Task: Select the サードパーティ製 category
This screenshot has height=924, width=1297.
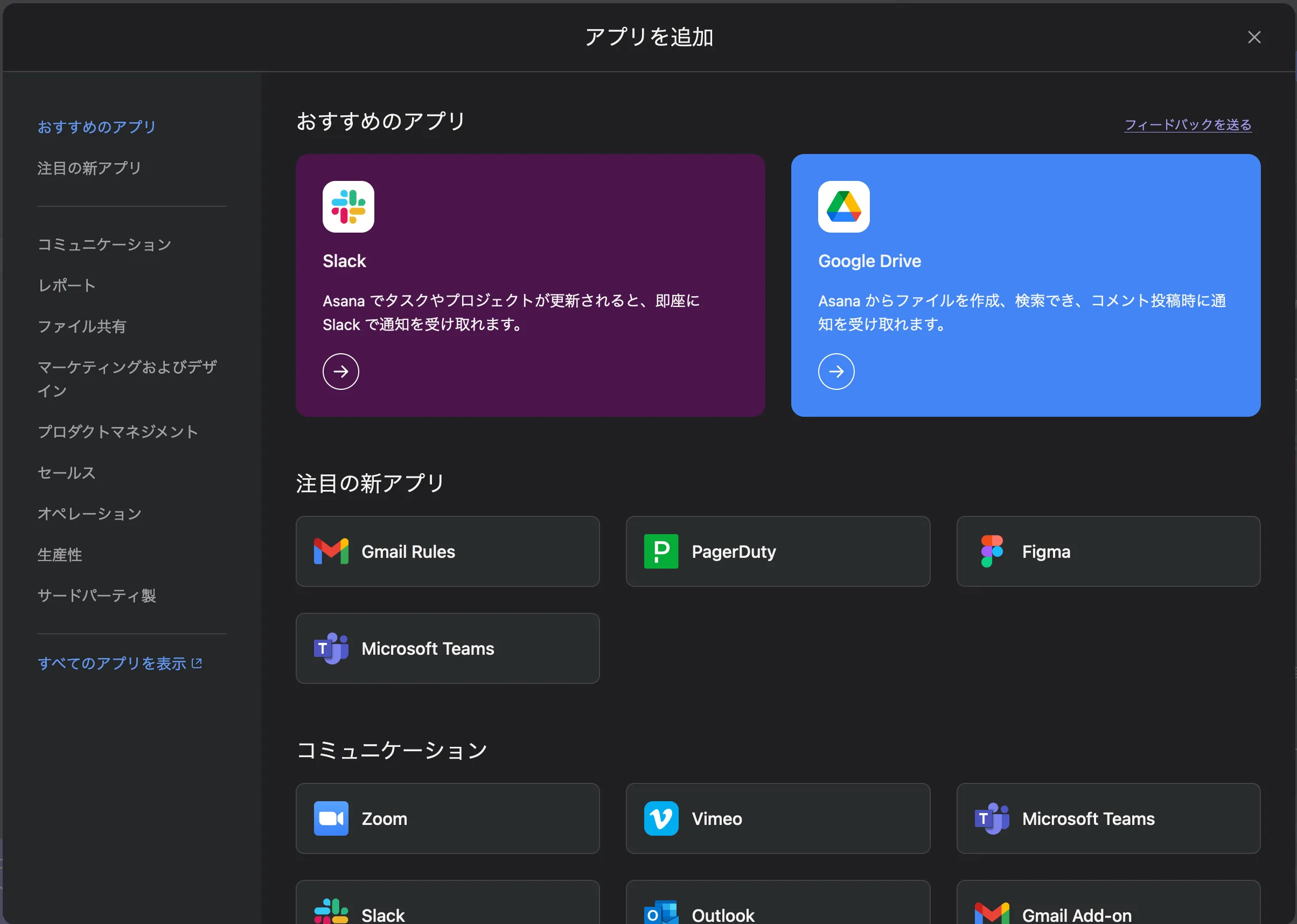Action: pos(97,596)
